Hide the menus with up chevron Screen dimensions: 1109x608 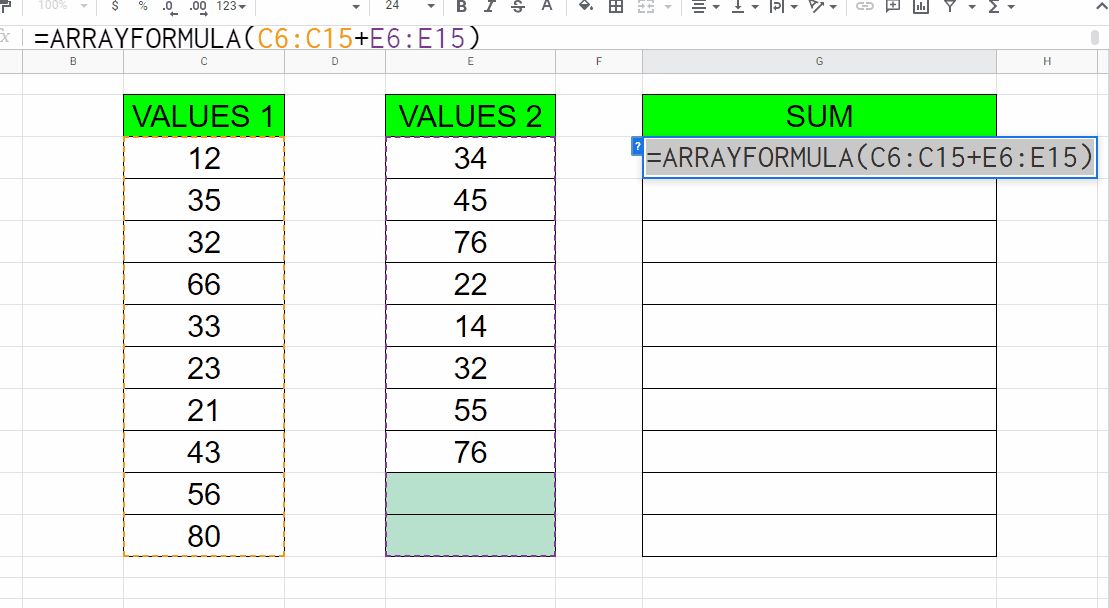tap(1101, 6)
